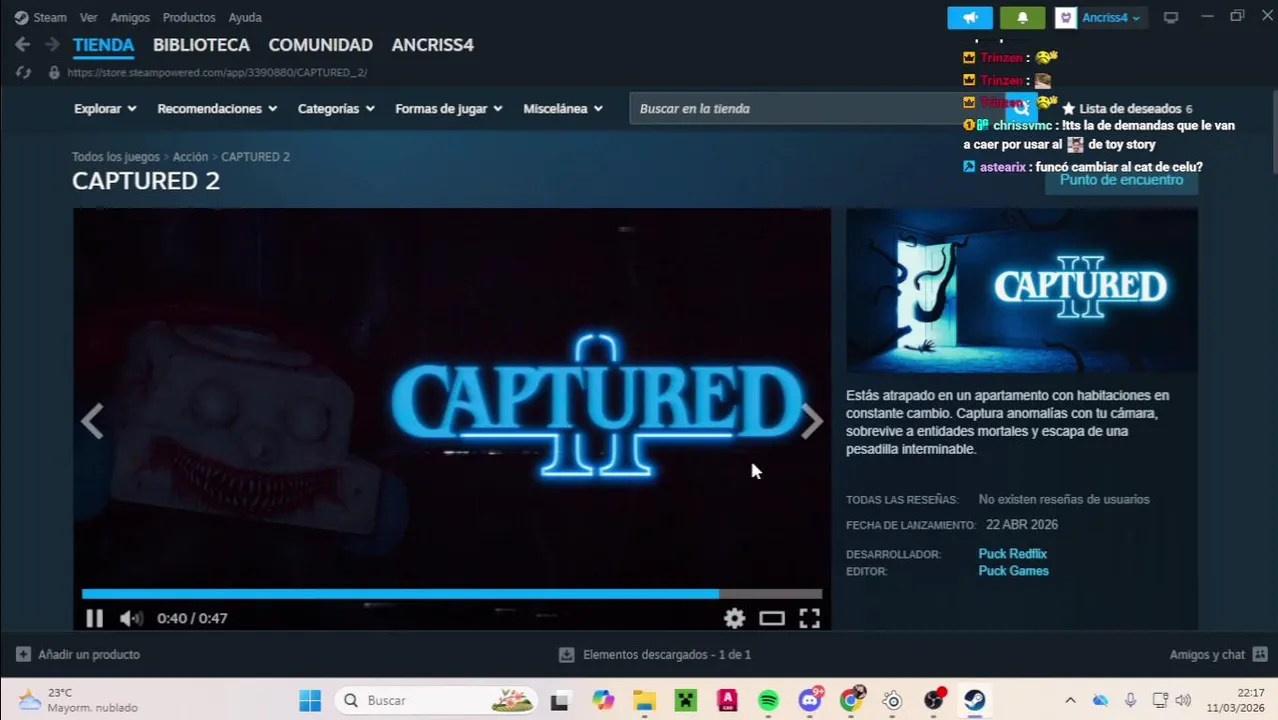Open Spotify from the taskbar
This screenshot has height=720, width=1278.
click(768, 700)
